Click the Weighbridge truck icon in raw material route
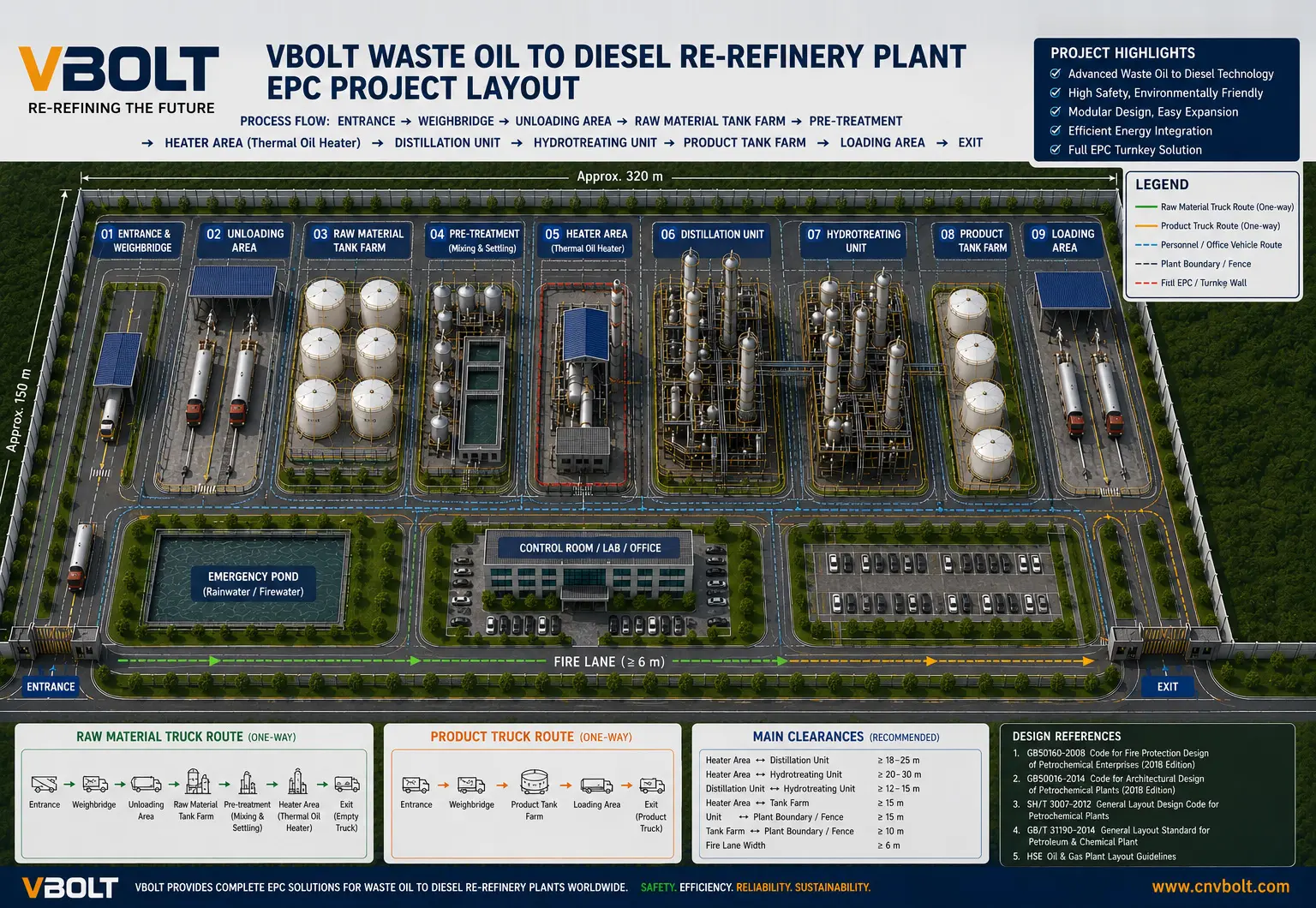 [x=95, y=783]
